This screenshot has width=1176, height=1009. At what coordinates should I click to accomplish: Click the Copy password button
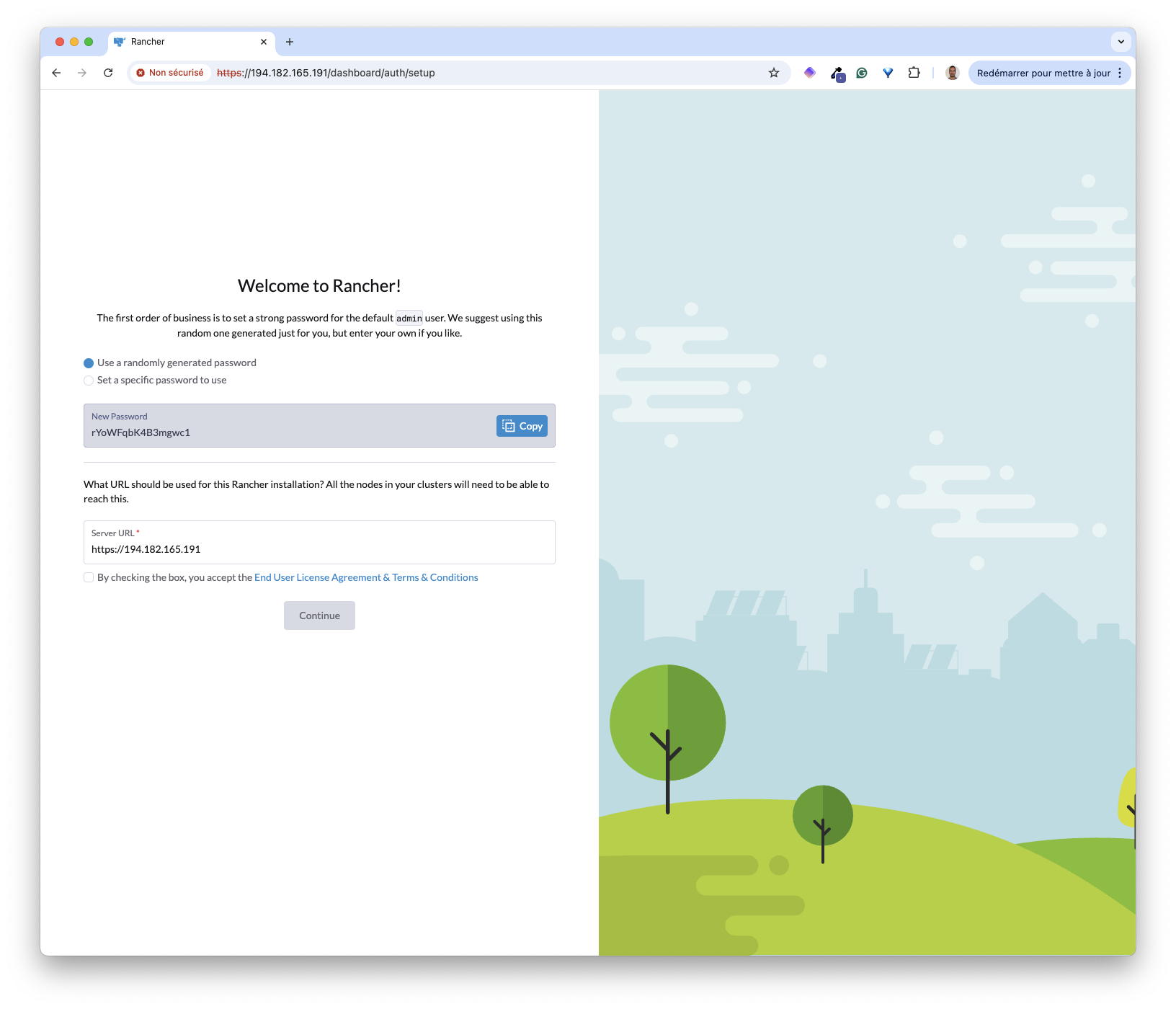522,426
